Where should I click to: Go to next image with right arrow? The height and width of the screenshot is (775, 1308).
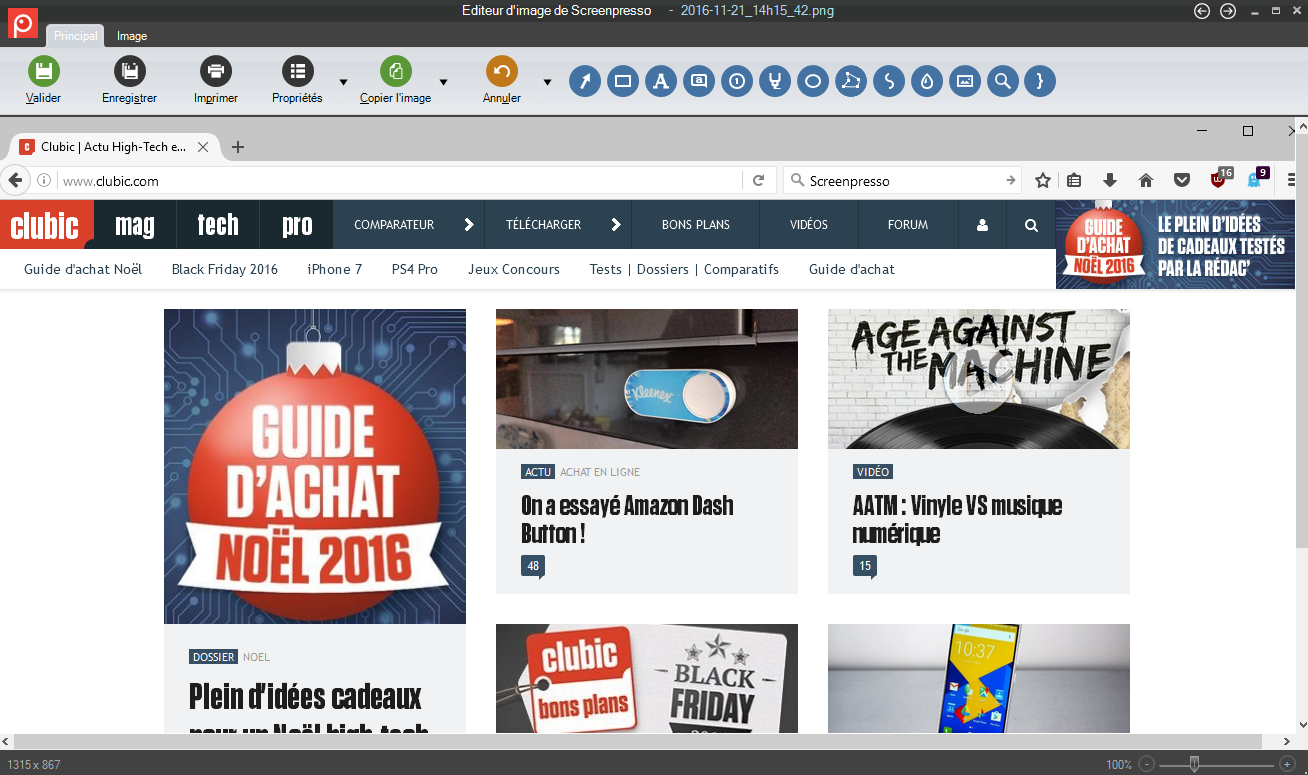1229,11
